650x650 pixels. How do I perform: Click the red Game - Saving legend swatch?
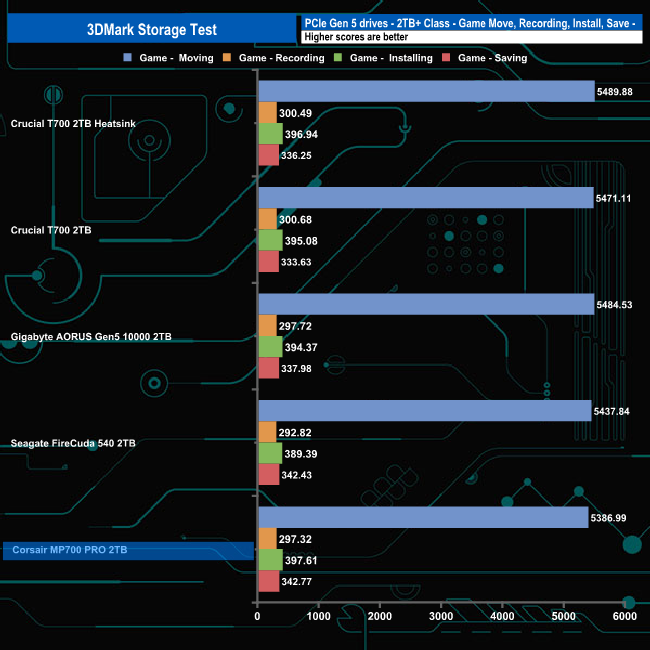pyautogui.click(x=446, y=57)
